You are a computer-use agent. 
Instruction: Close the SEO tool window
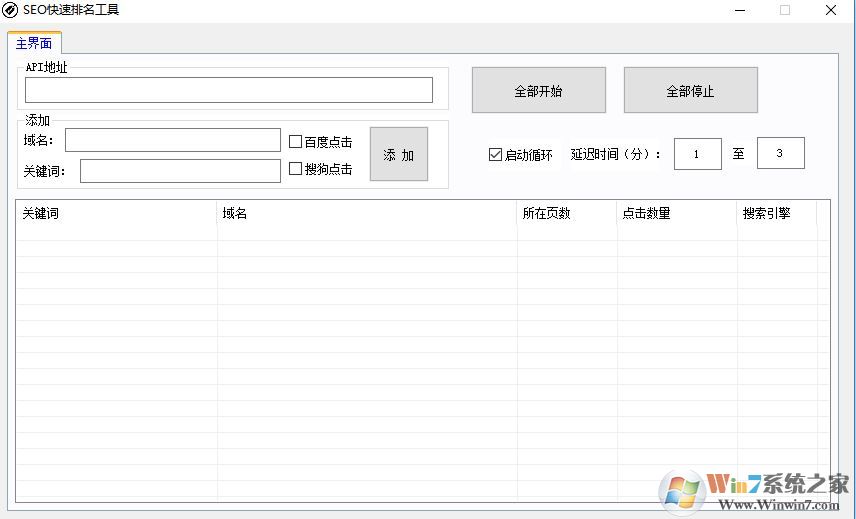(831, 10)
